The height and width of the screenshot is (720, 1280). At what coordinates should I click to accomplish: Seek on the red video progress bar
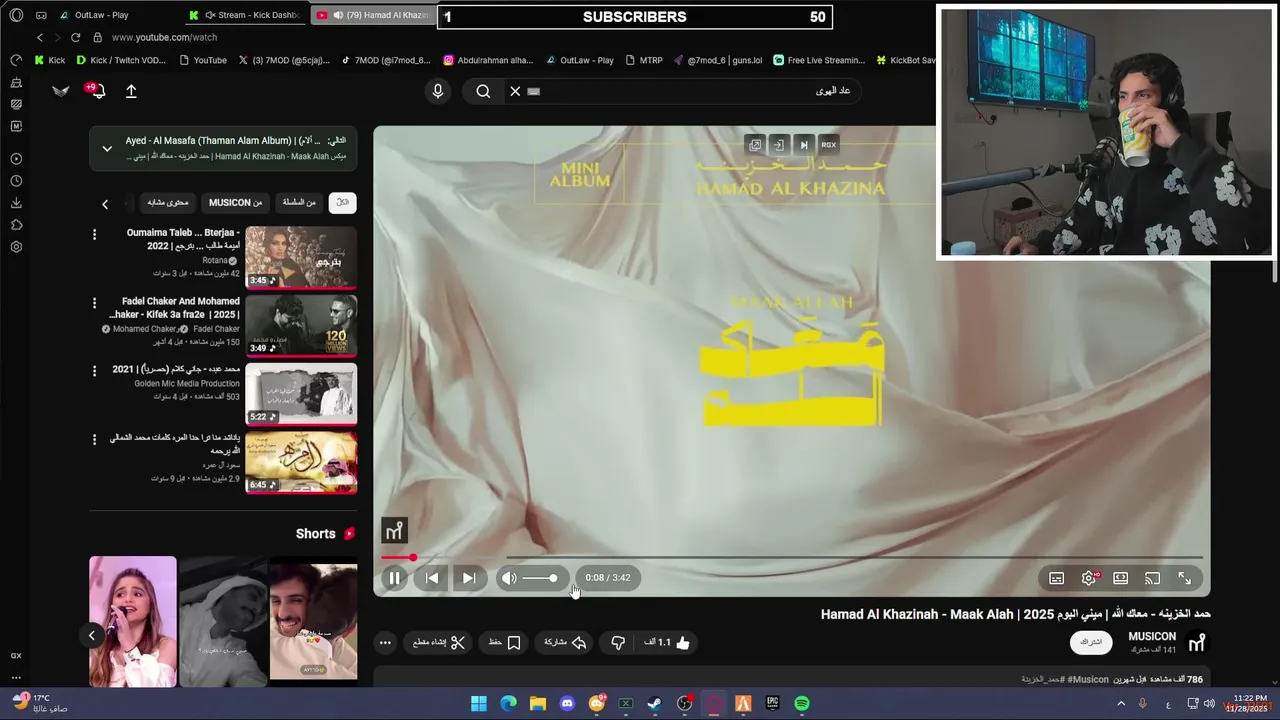[x=791, y=557]
